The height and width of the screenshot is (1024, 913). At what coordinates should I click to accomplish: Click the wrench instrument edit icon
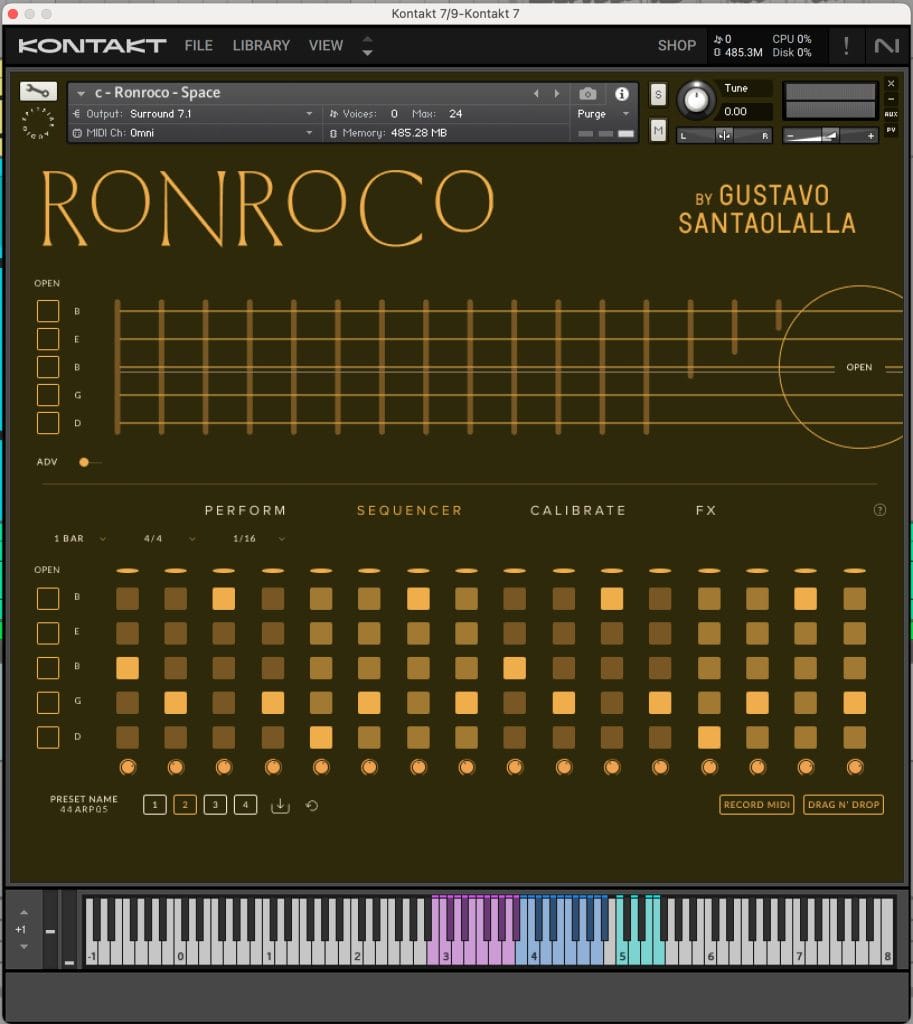pyautogui.click(x=37, y=91)
